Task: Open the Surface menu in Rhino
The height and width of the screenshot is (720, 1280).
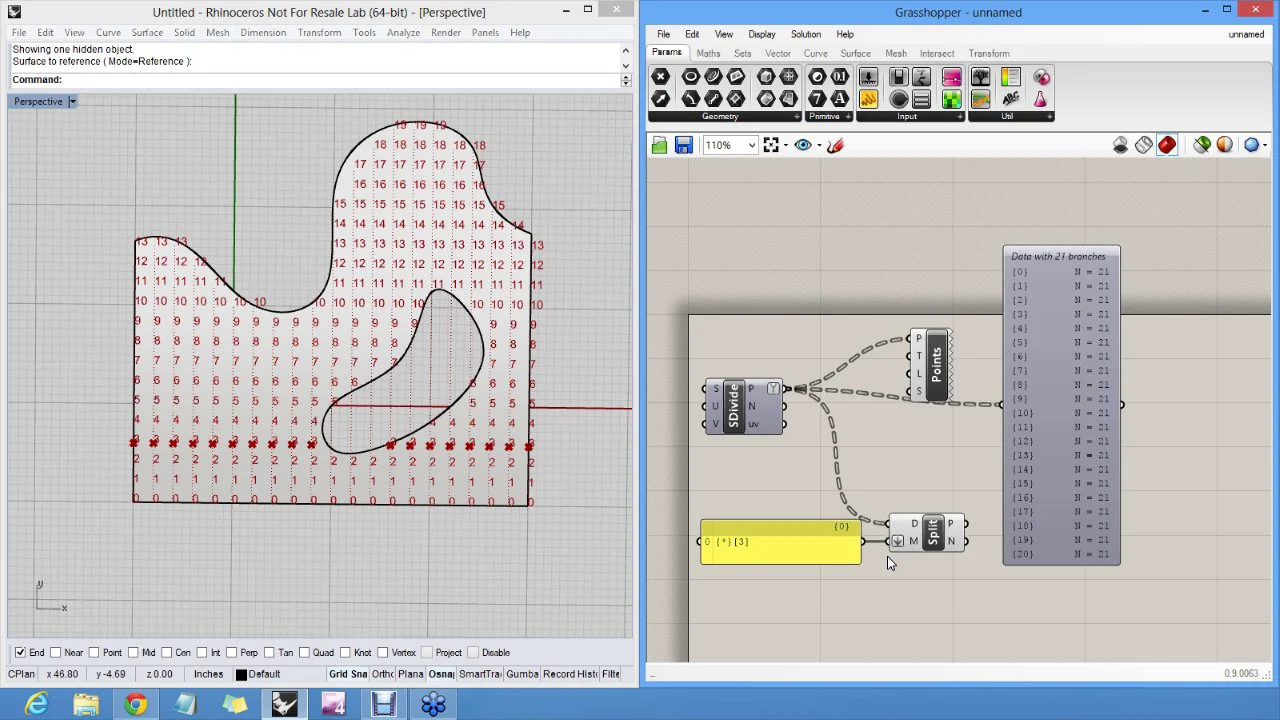Action: pyautogui.click(x=146, y=33)
